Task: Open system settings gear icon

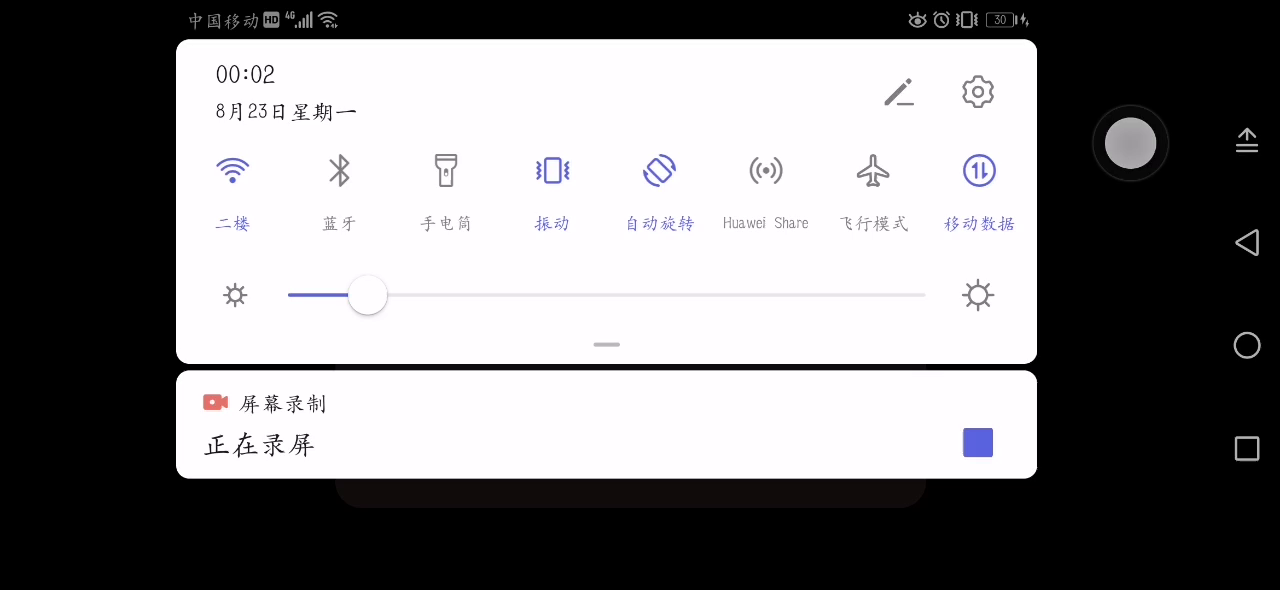Action: coord(978,92)
